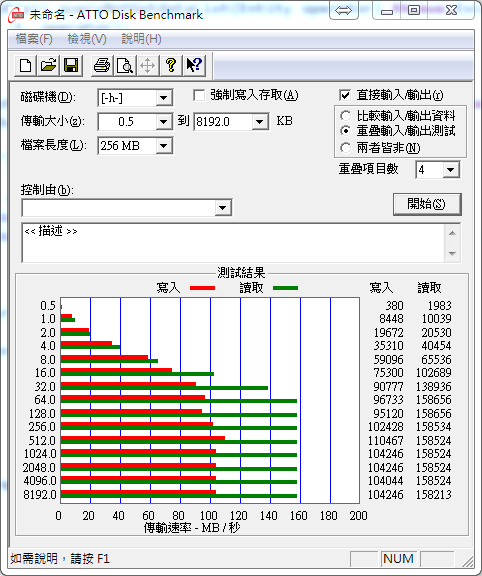Open the 檢視(V) menu
The image size is (482, 576).
pyautogui.click(x=87, y=39)
